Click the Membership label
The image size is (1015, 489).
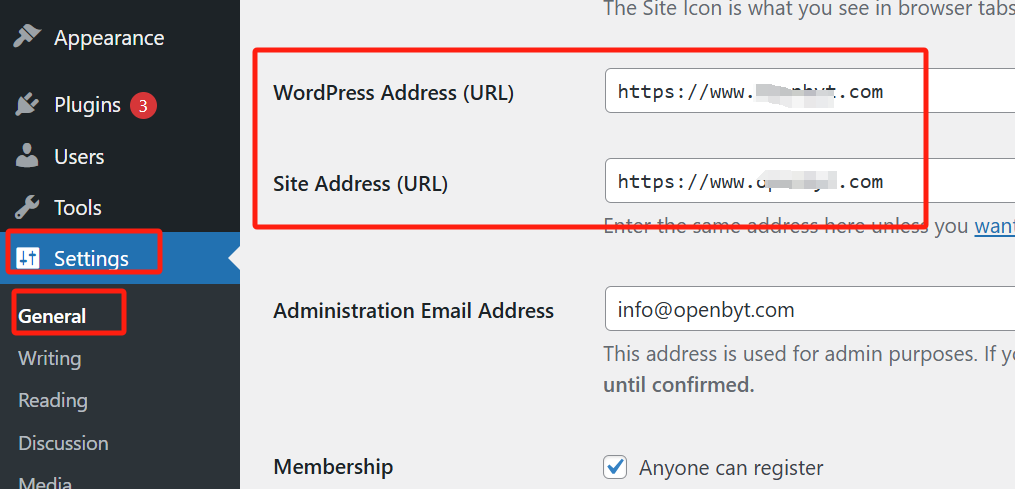tap(333, 466)
